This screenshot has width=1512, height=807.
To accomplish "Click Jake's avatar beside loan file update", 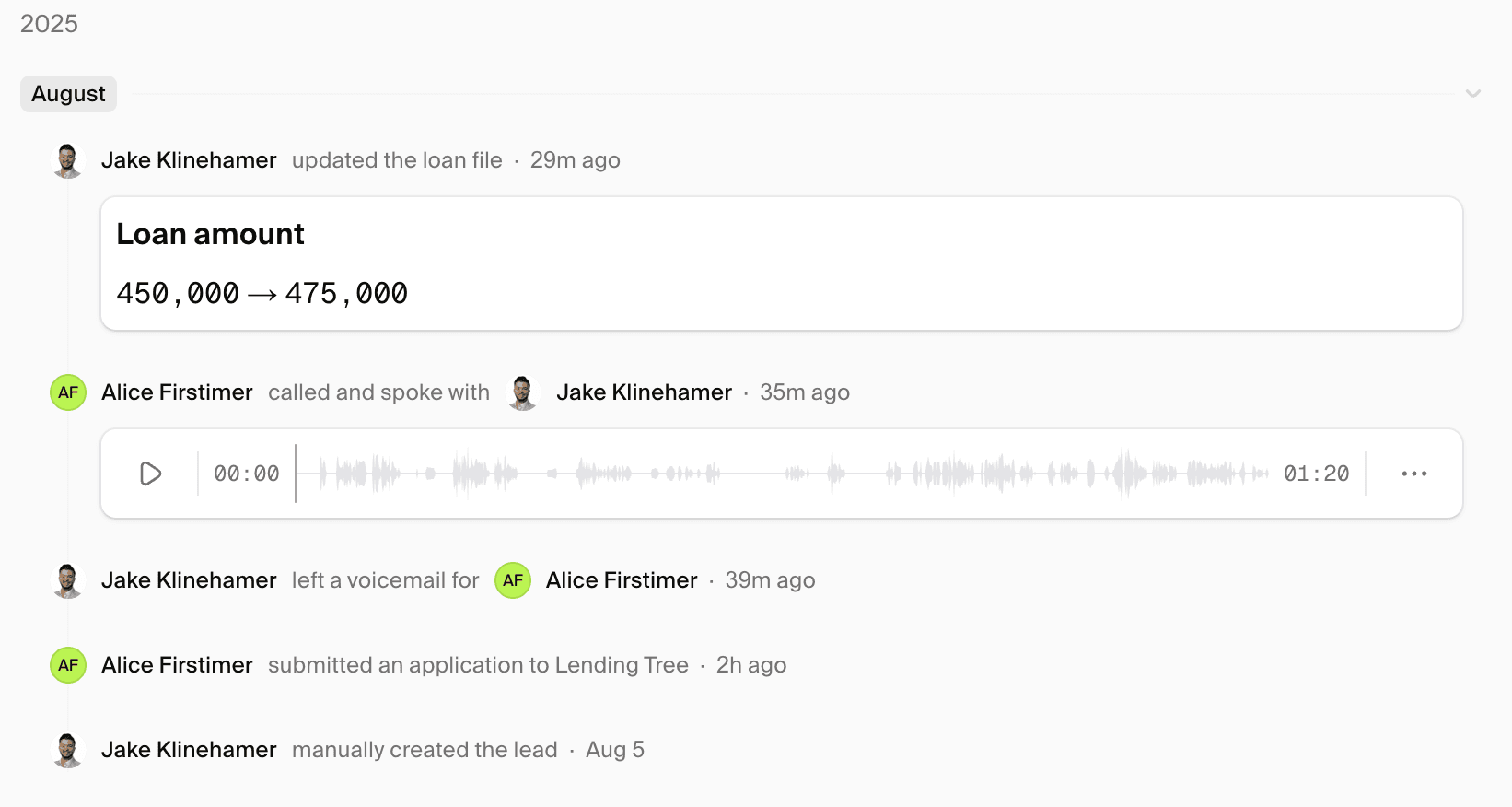I will (x=67, y=160).
